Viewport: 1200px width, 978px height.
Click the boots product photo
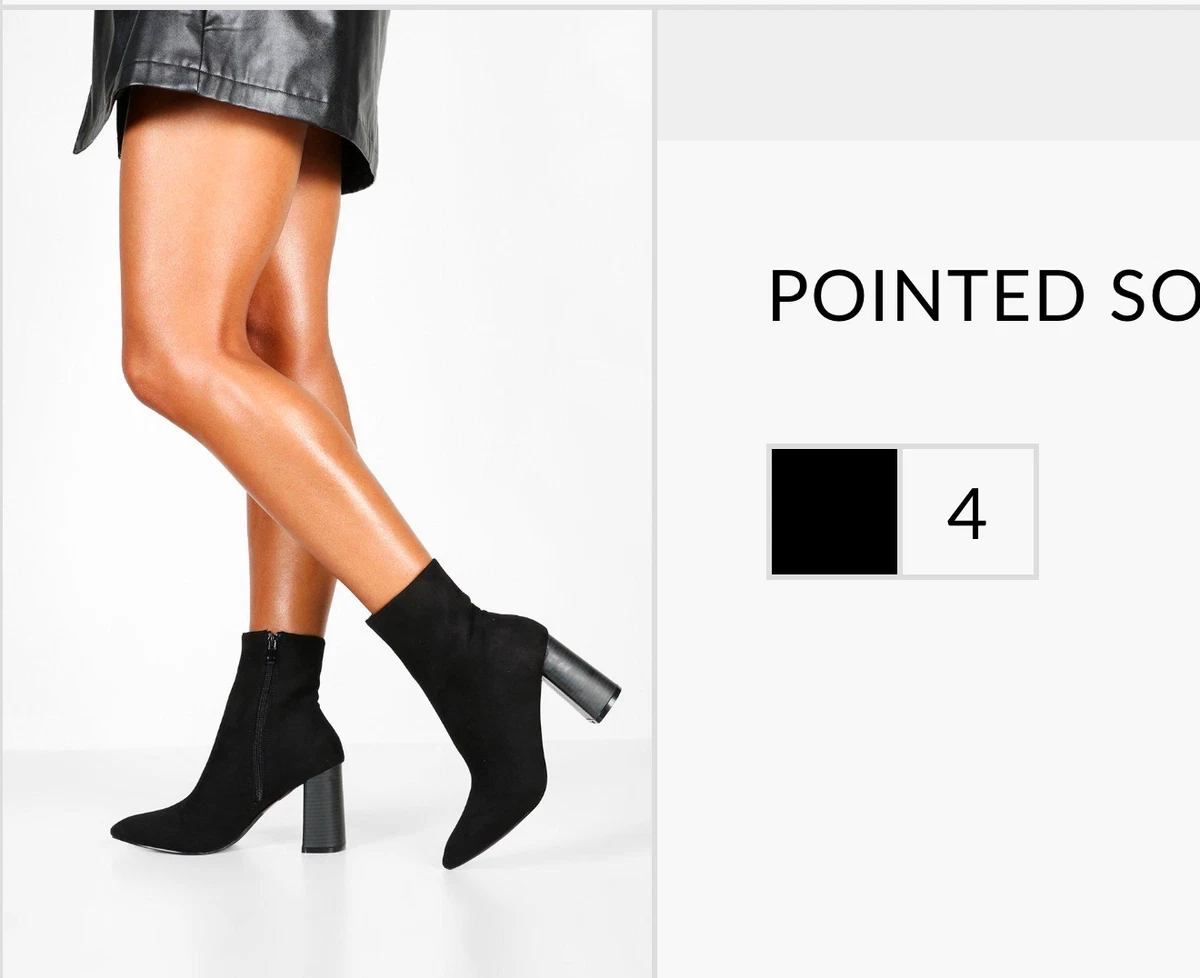coord(327,493)
